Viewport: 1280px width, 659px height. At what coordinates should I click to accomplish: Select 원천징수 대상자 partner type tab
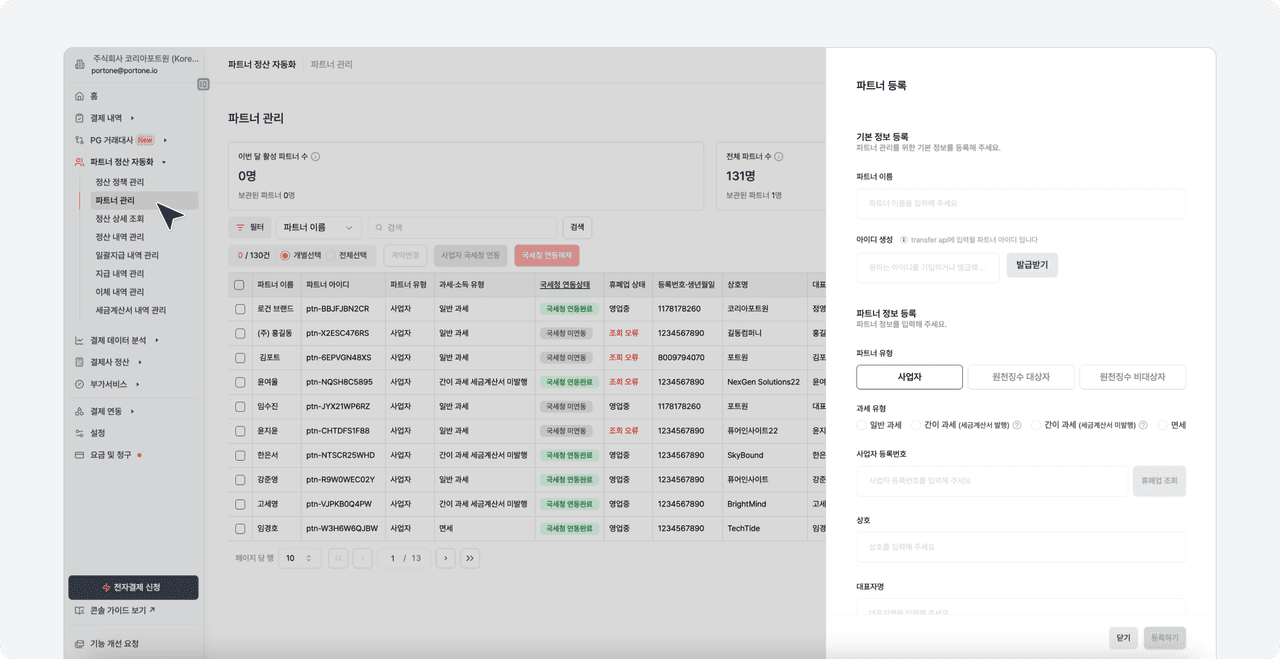(x=1021, y=377)
